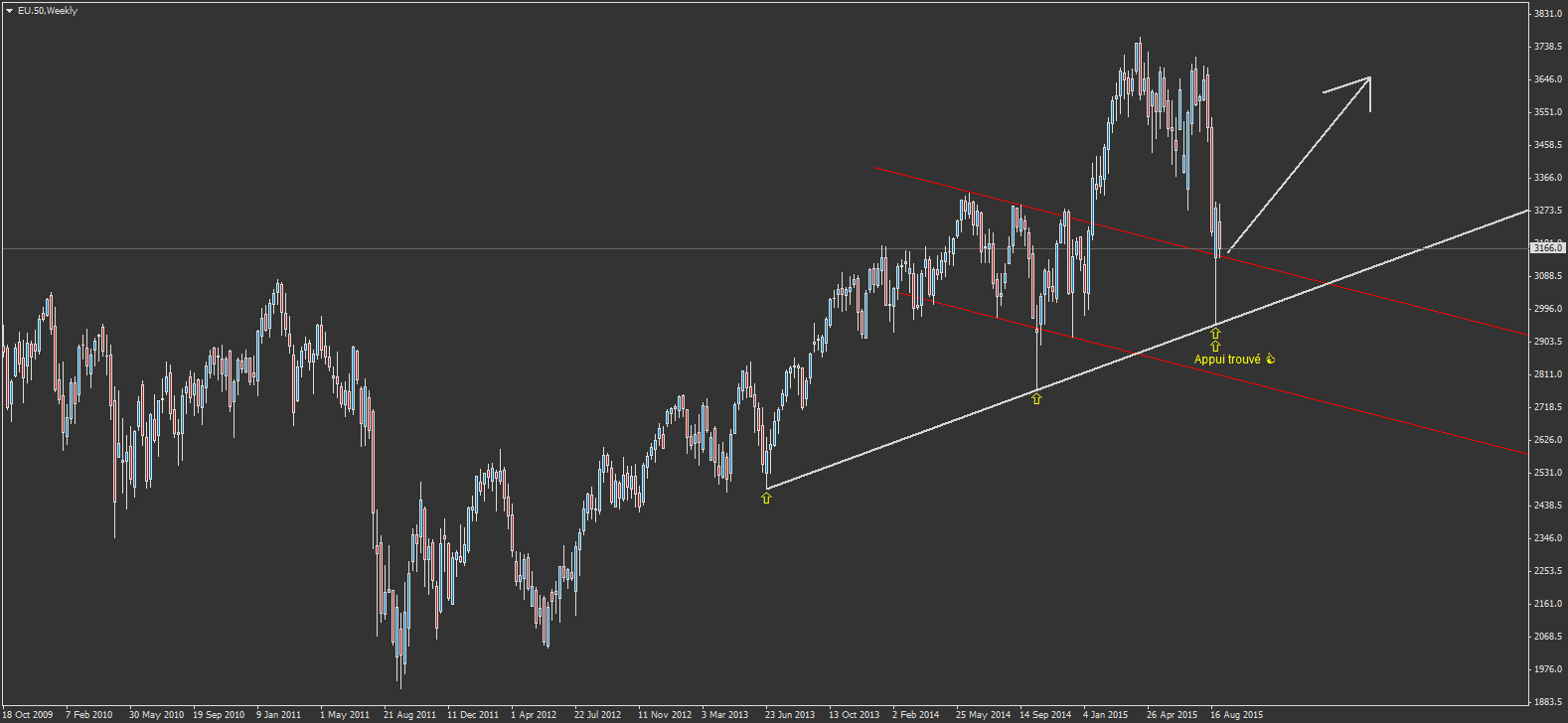The height and width of the screenshot is (723, 1568).
Task: Click the 3088.5 price level
Action: 1548,276
